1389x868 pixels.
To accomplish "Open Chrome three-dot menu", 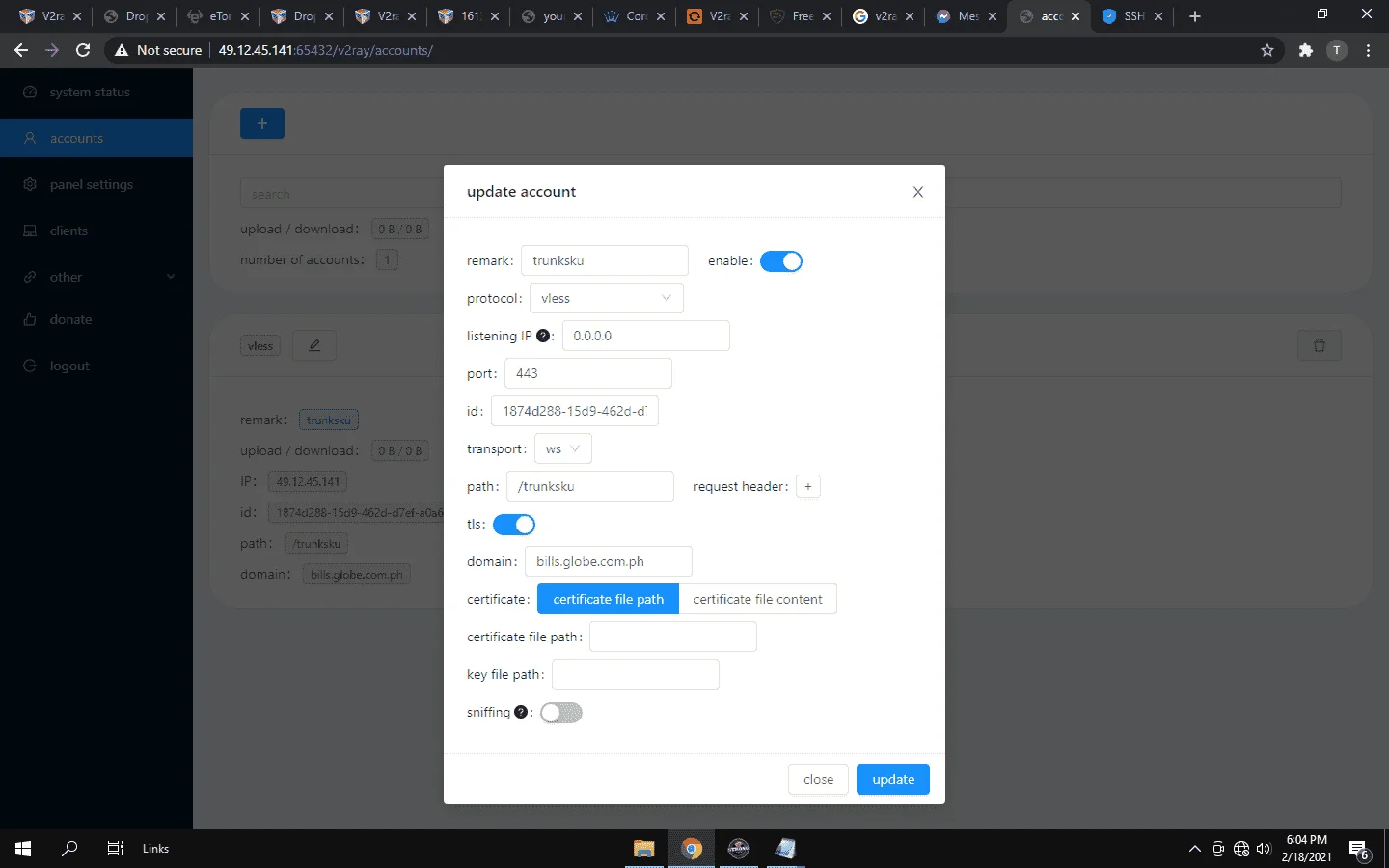I will coord(1368,50).
